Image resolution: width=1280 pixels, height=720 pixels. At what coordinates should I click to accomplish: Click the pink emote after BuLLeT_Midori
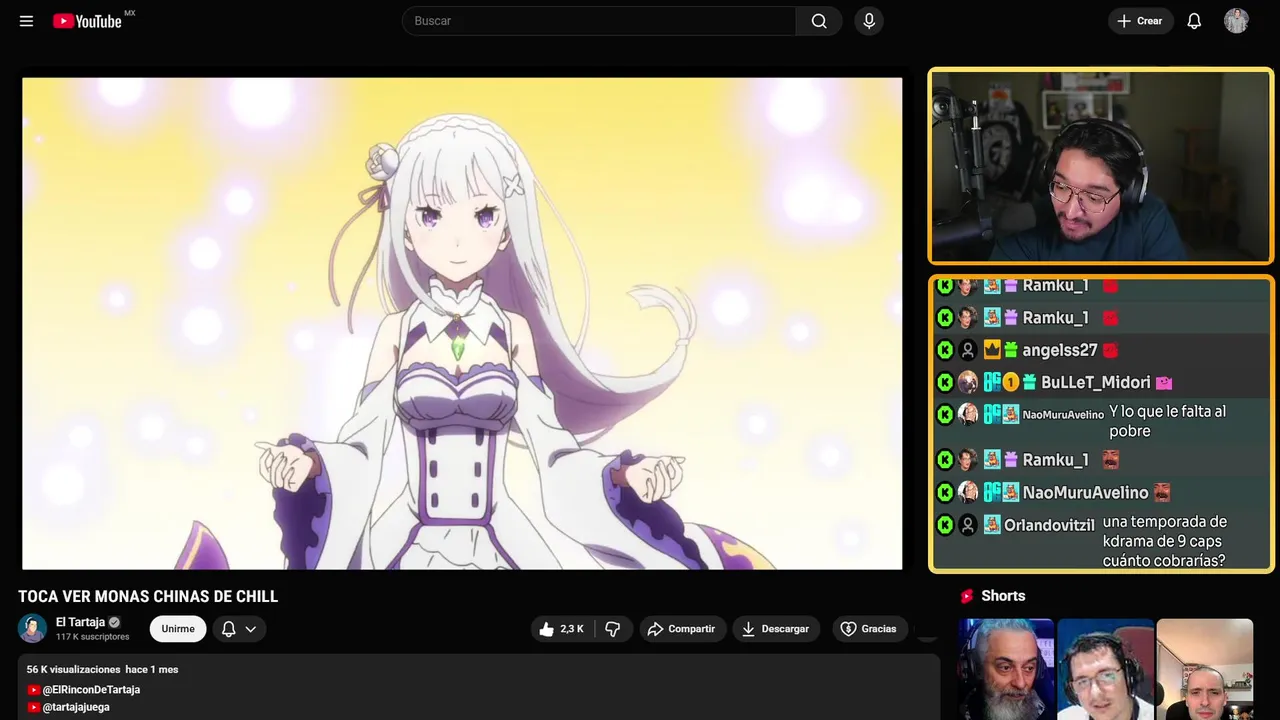coord(1163,383)
